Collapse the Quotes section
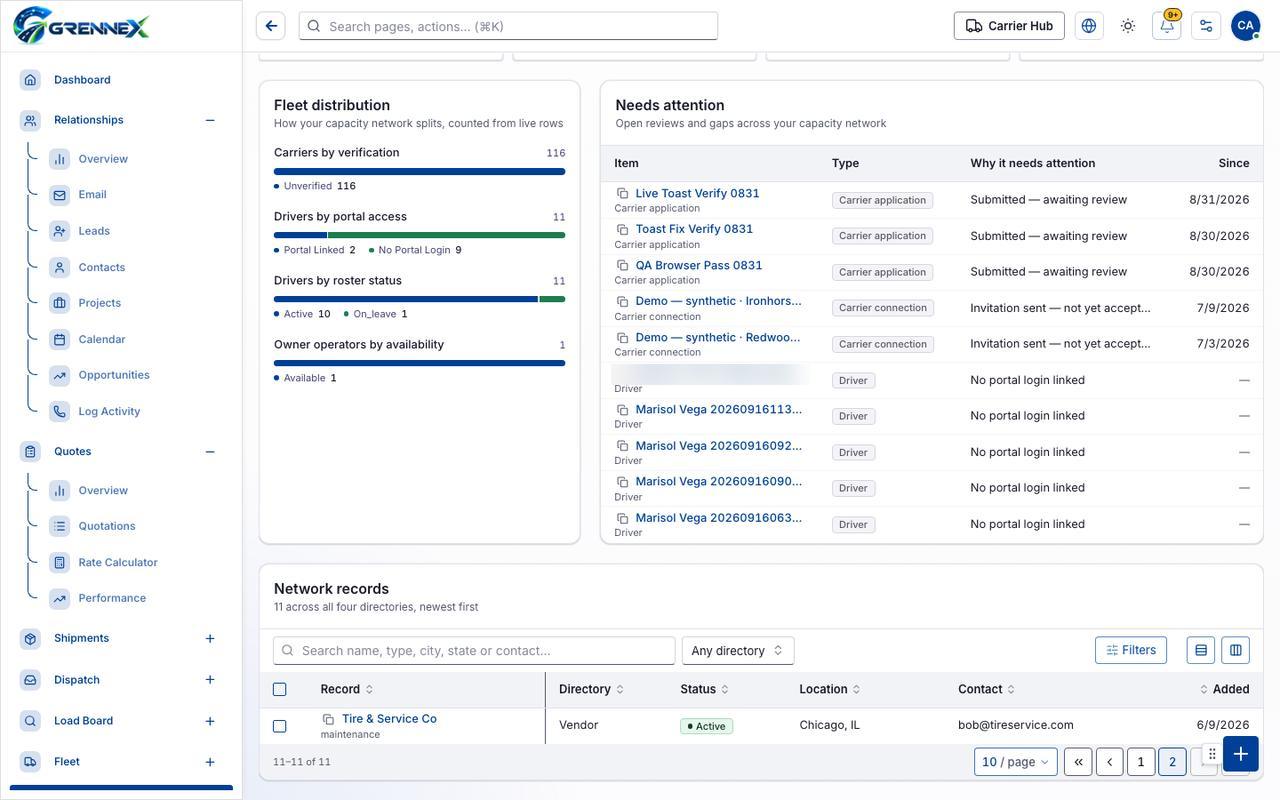 pyautogui.click(x=210, y=452)
